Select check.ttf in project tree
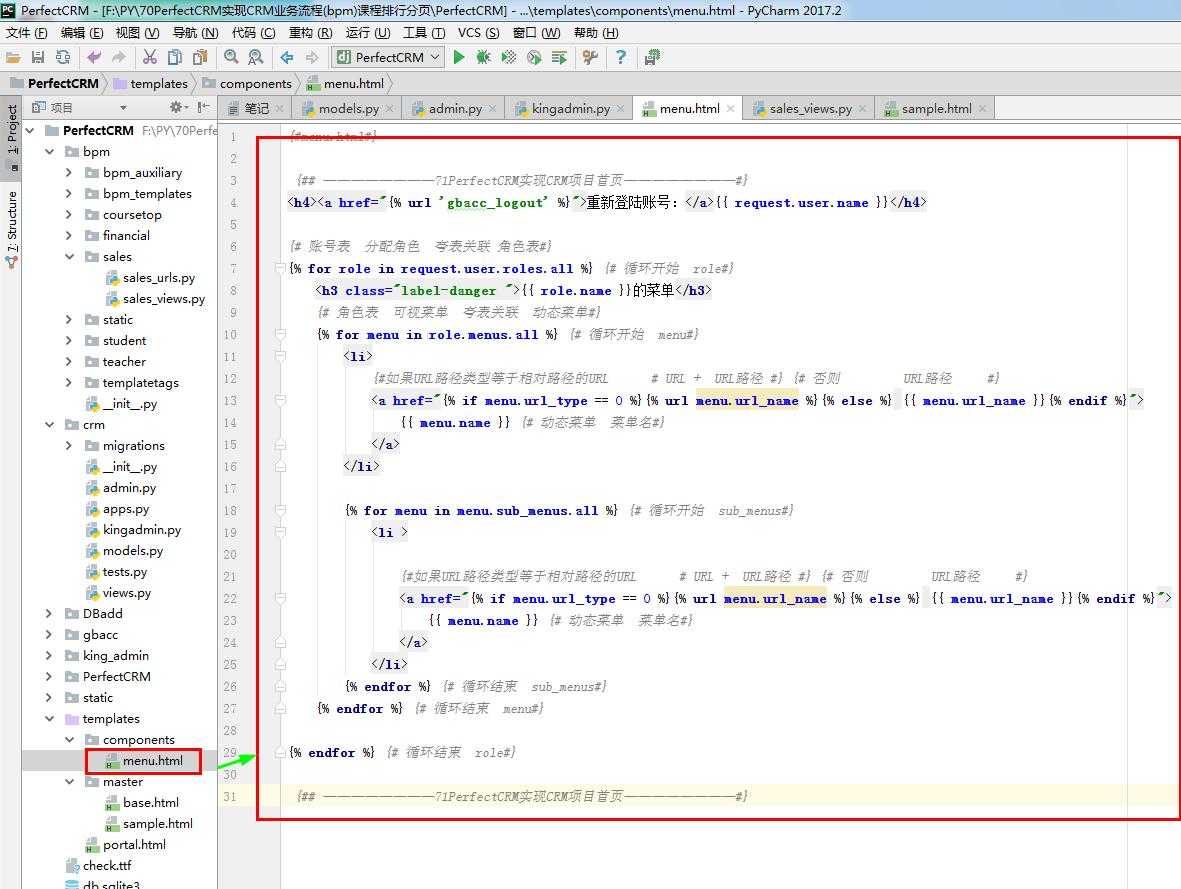1181x889 pixels. tap(107, 866)
